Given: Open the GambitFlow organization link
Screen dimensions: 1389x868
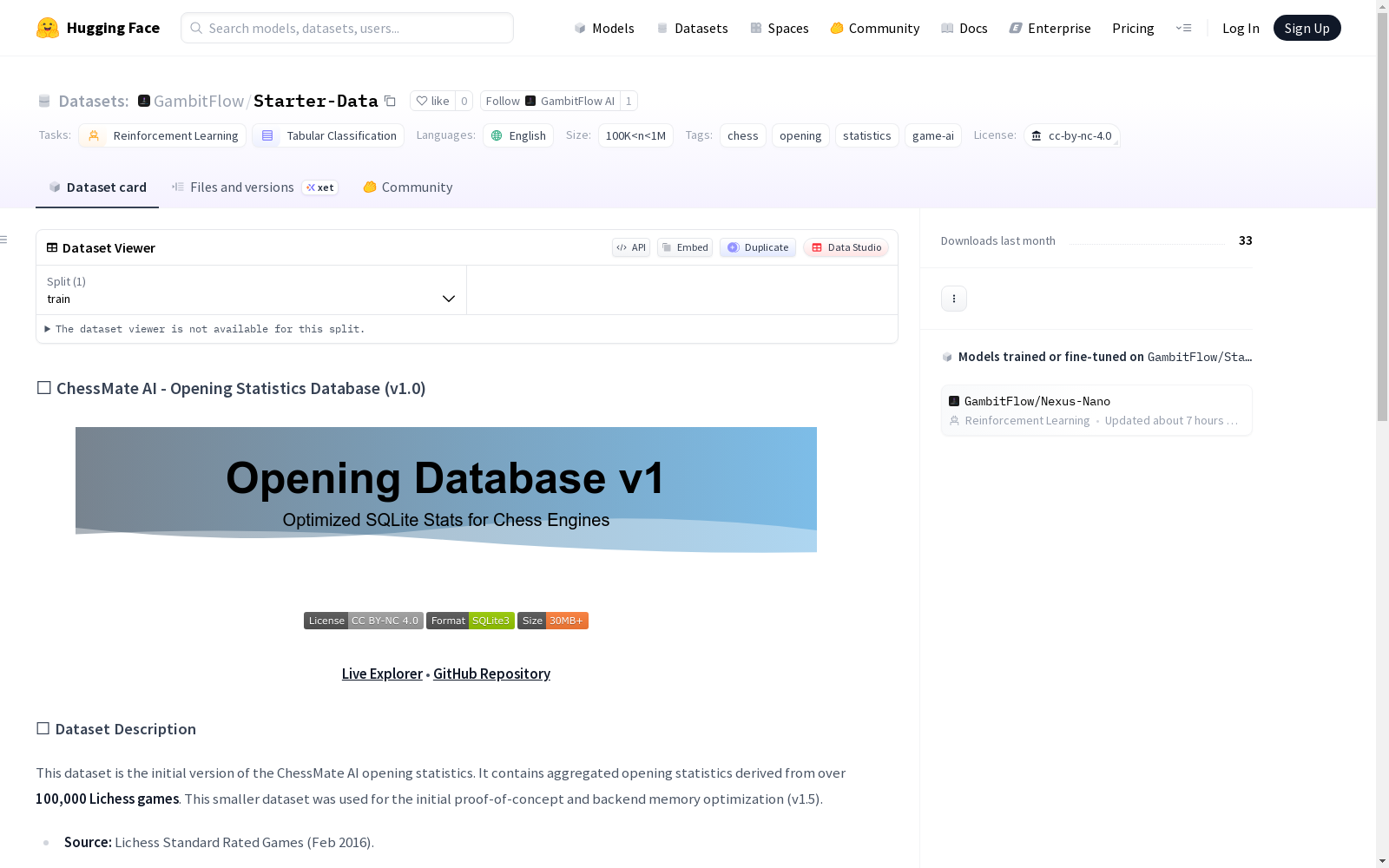Looking at the screenshot, I should (199, 101).
